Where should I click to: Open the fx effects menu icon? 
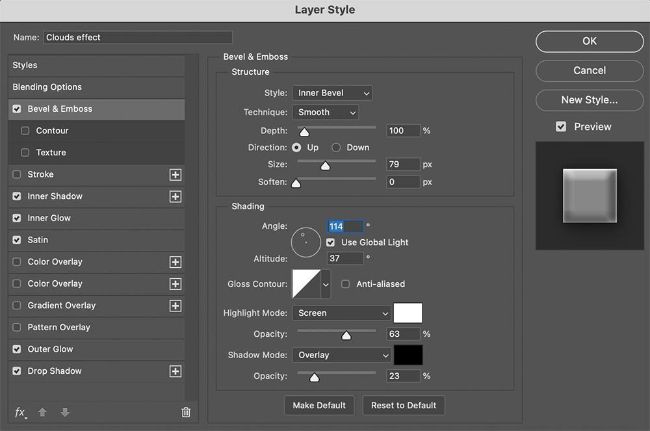[x=20, y=412]
